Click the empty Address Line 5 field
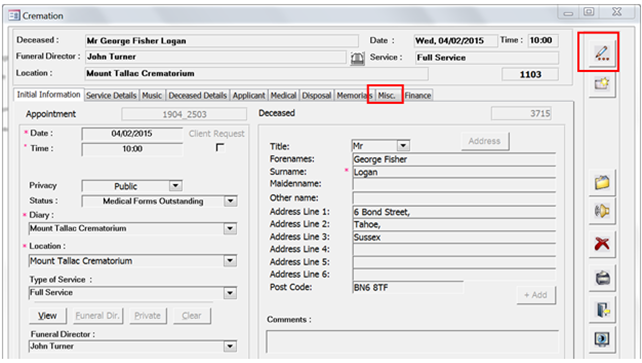 point(454,262)
